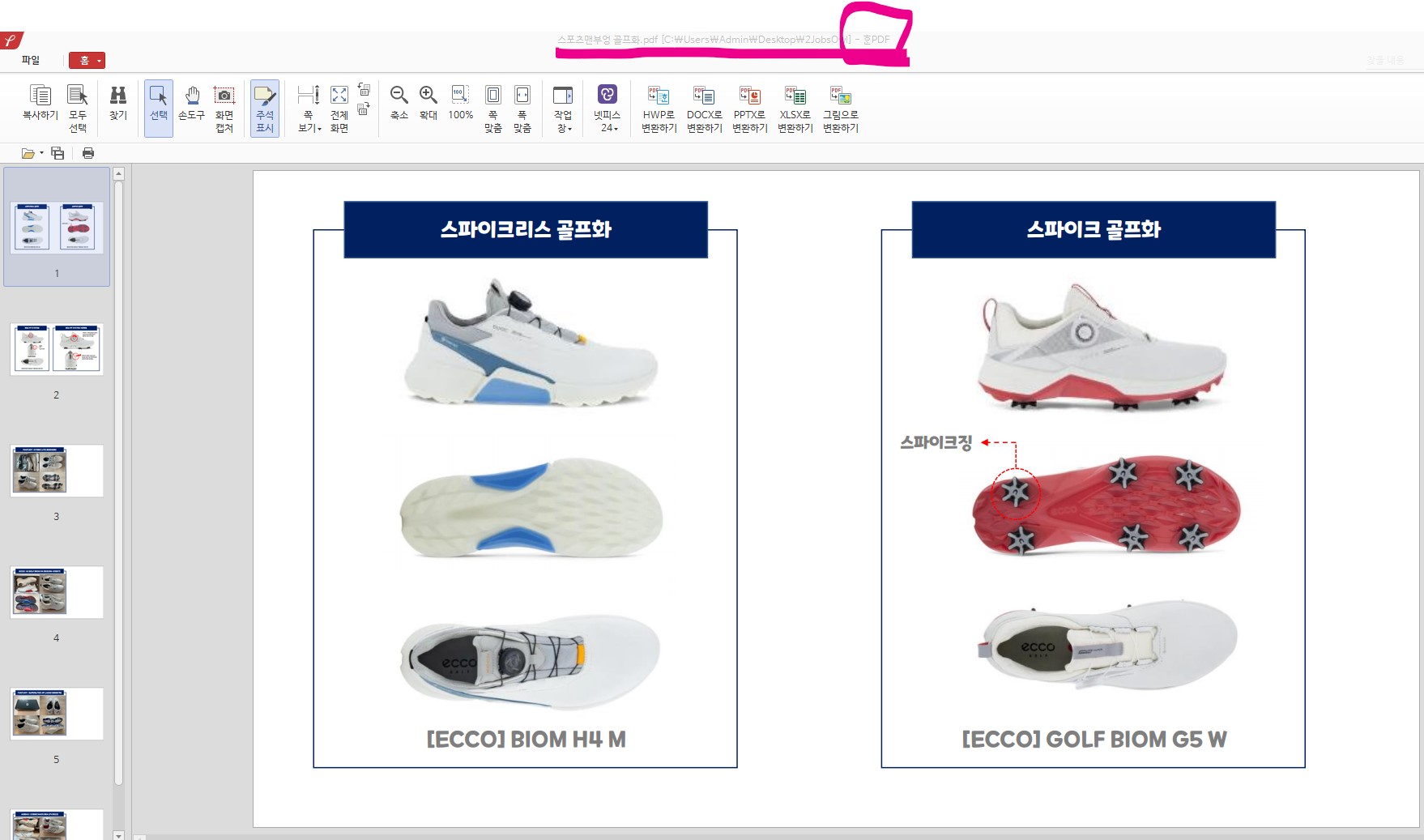Click the thumbnail panel scroll-up arrow
The image size is (1424, 840).
click(x=118, y=173)
